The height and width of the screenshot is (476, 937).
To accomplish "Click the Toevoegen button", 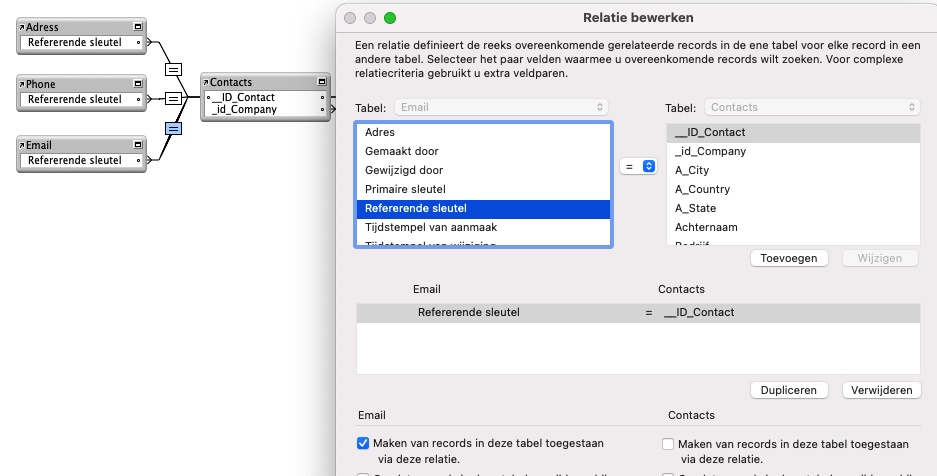I will 789,258.
